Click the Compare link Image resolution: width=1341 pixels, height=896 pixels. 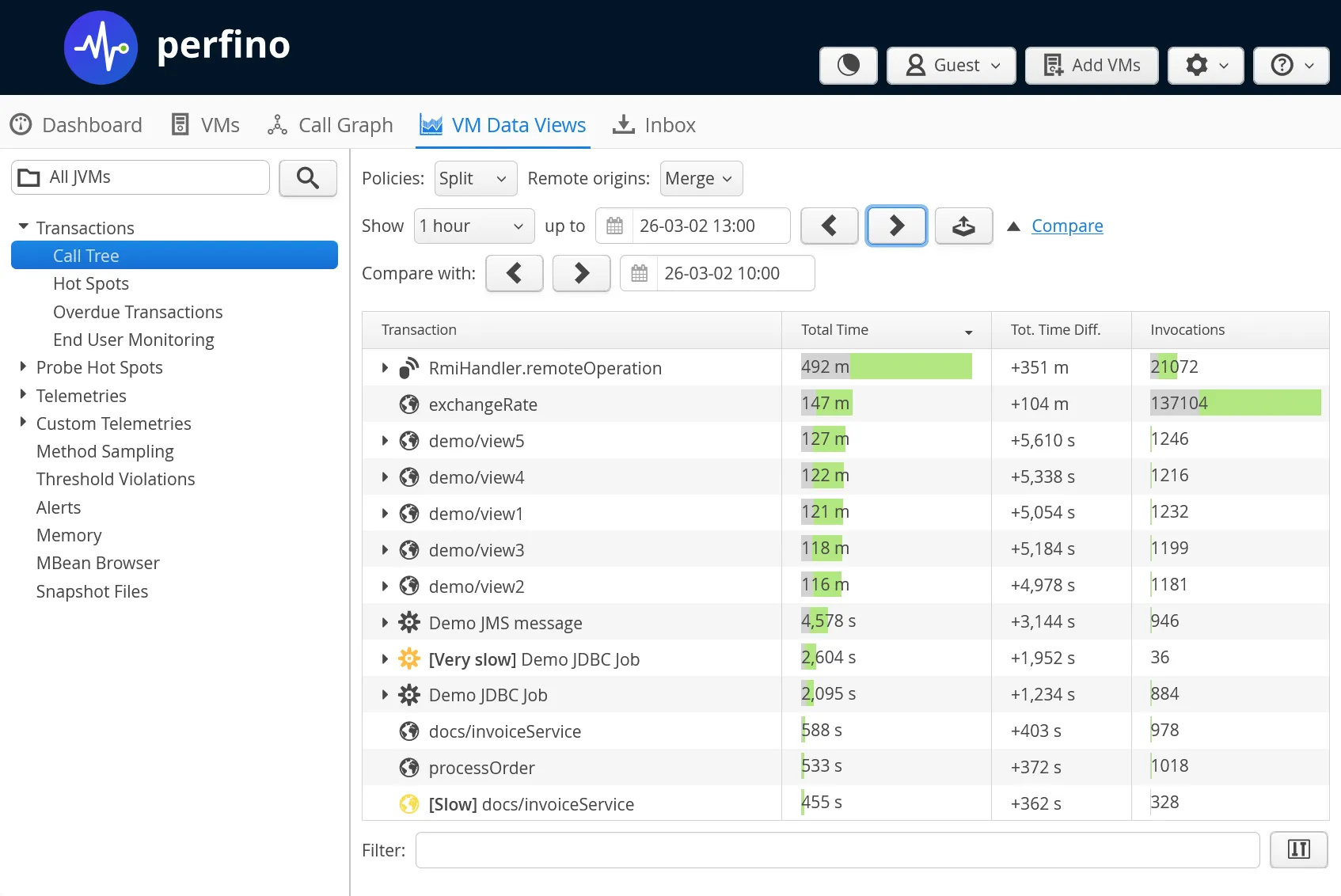pyautogui.click(x=1066, y=226)
